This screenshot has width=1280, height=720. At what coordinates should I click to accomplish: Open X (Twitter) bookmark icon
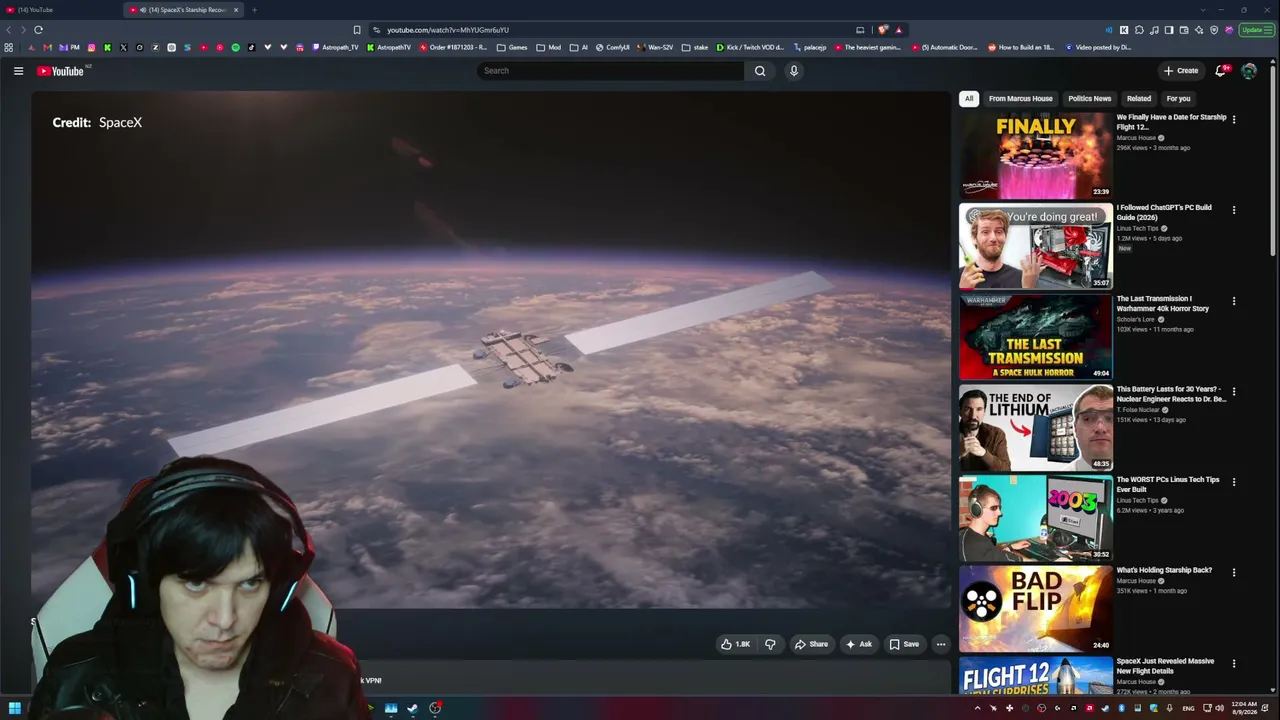(124, 47)
